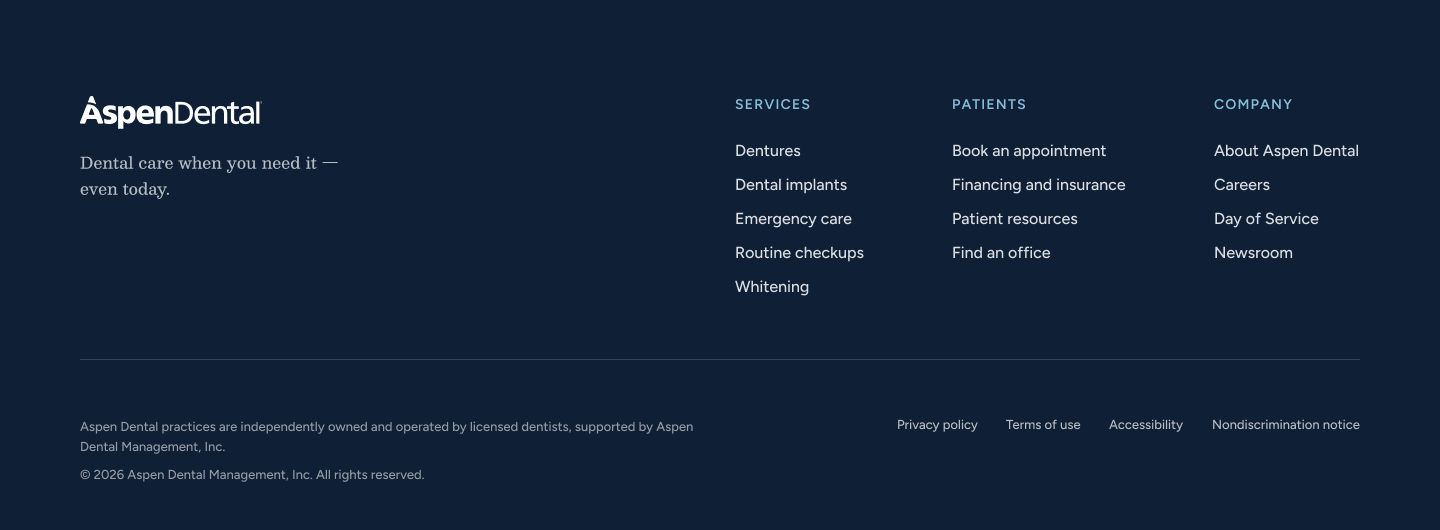Visit the Careers link
This screenshot has height=530, width=1440.
(1242, 185)
